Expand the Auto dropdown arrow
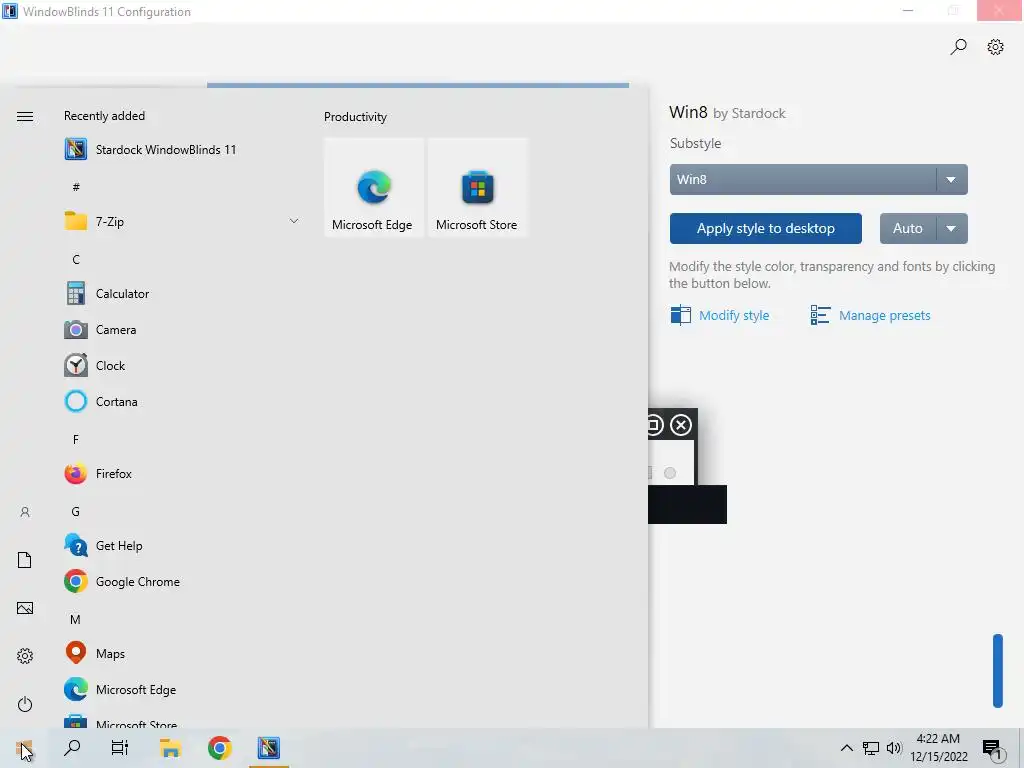Image resolution: width=1024 pixels, height=768 pixels. click(952, 229)
